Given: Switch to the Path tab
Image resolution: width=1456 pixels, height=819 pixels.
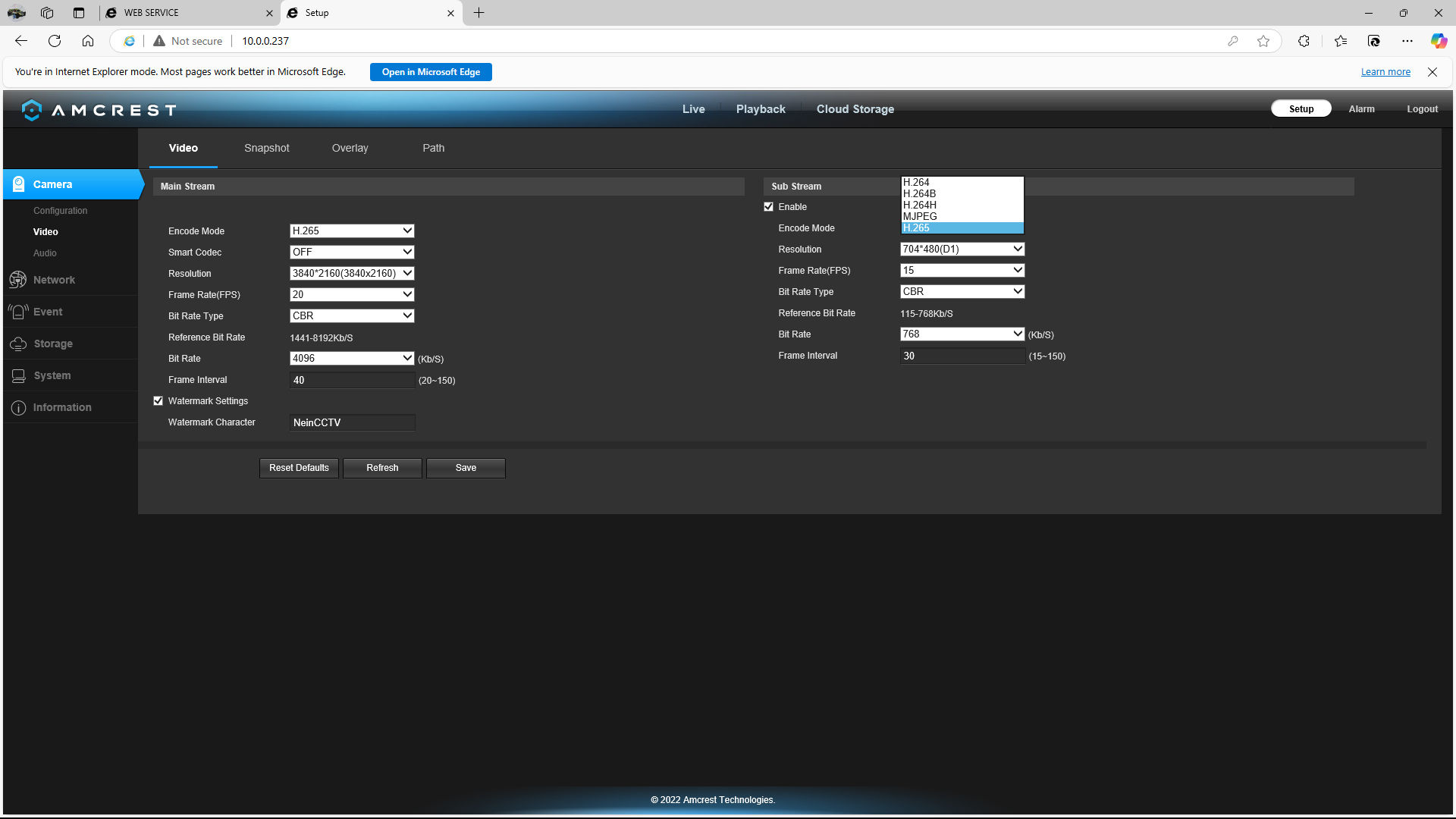Looking at the screenshot, I should [x=434, y=148].
